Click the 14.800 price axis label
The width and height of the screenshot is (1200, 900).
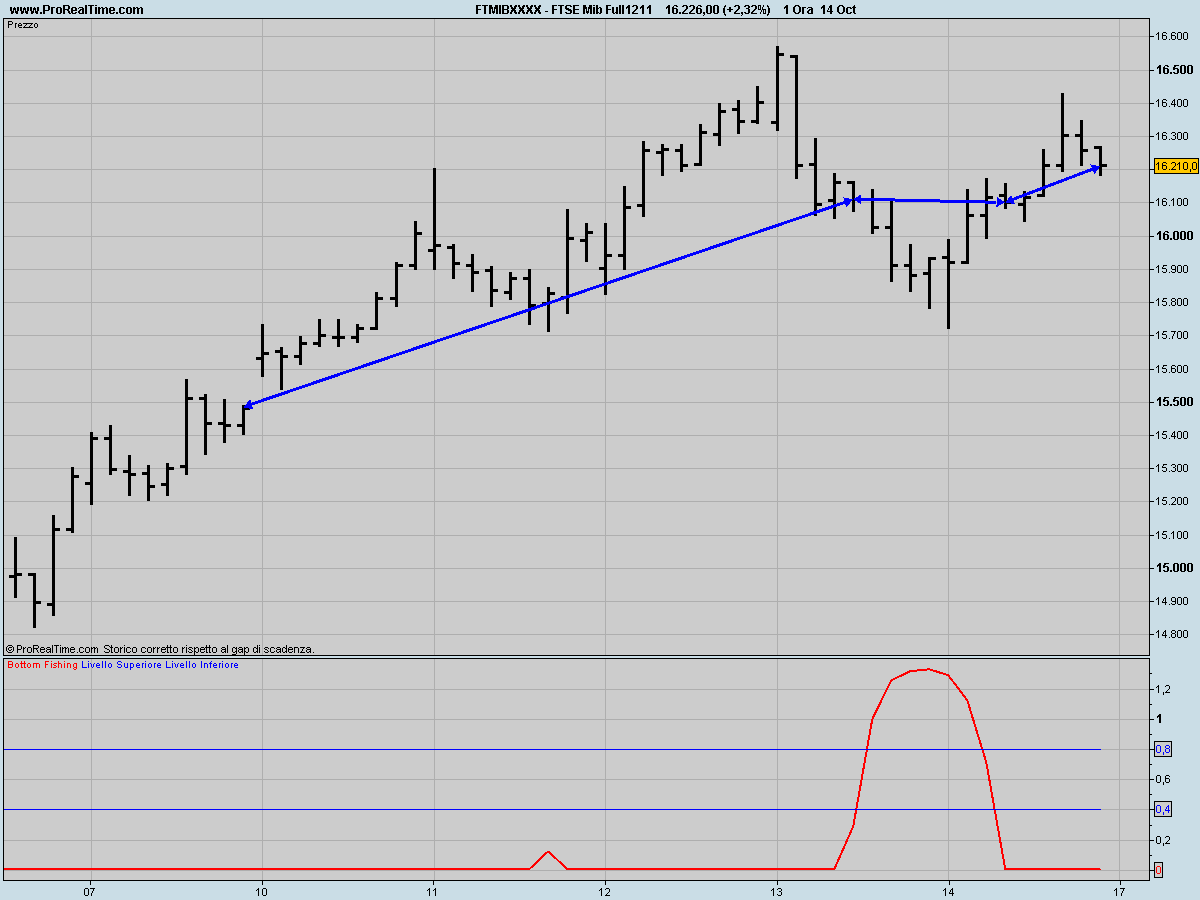[1174, 634]
